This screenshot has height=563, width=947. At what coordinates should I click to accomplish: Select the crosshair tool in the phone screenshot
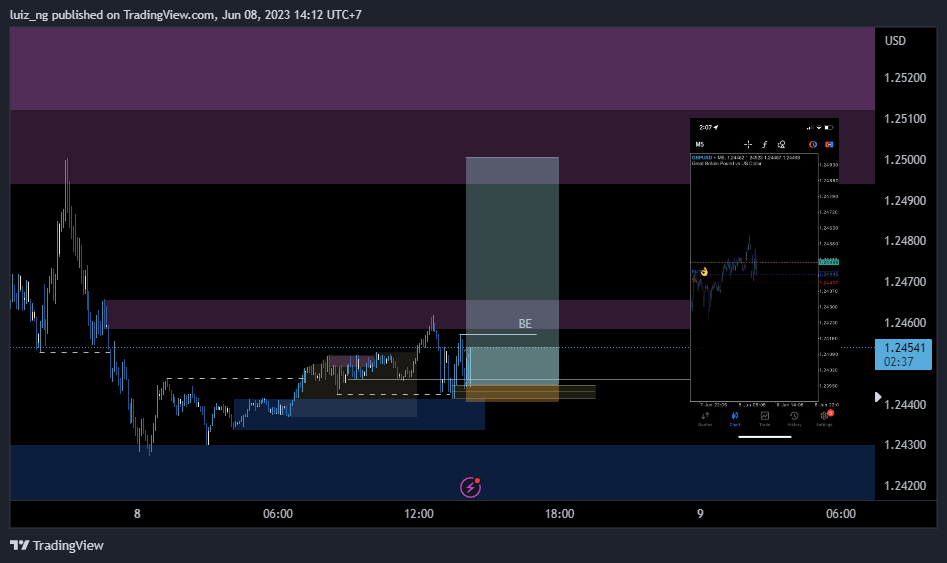(748, 144)
